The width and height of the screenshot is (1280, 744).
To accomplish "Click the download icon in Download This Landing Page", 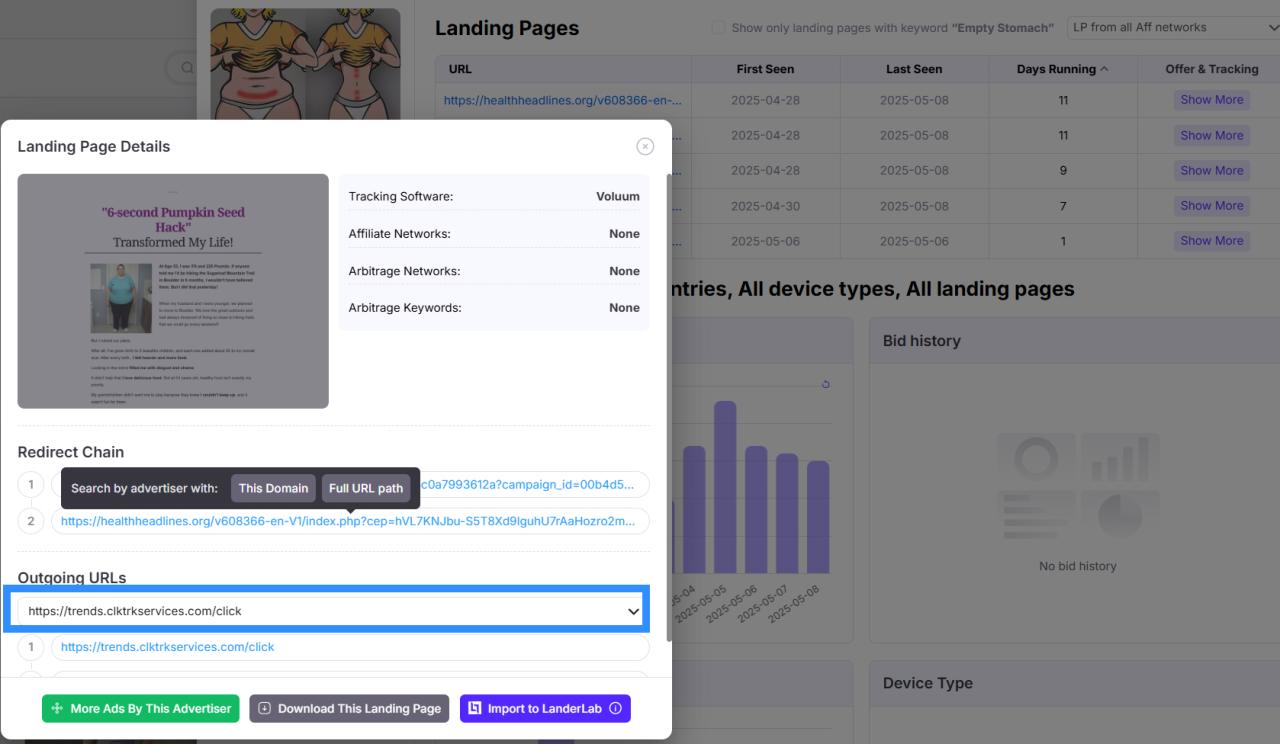I will click(265, 708).
